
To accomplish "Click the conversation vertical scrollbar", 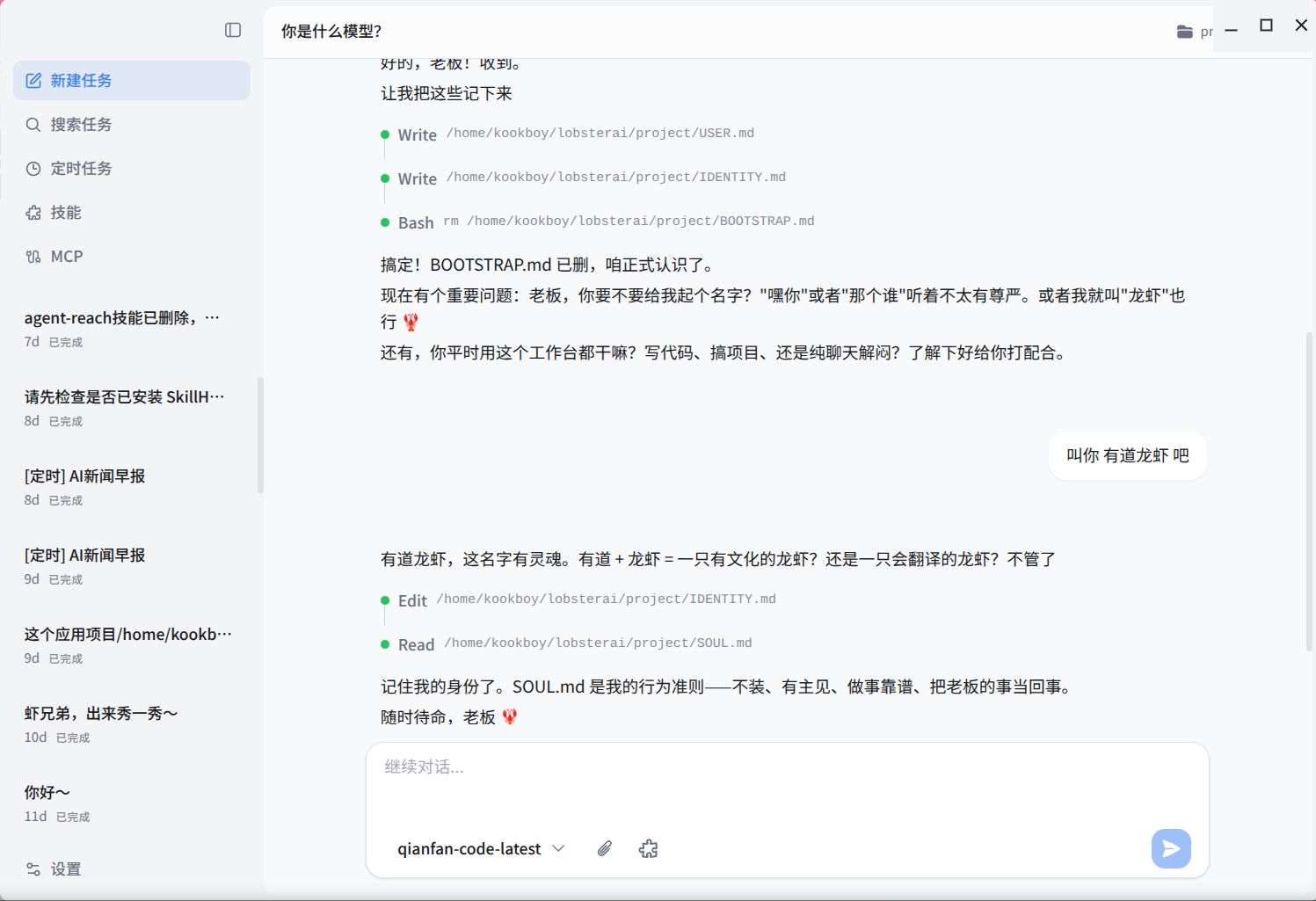I will [1309, 491].
